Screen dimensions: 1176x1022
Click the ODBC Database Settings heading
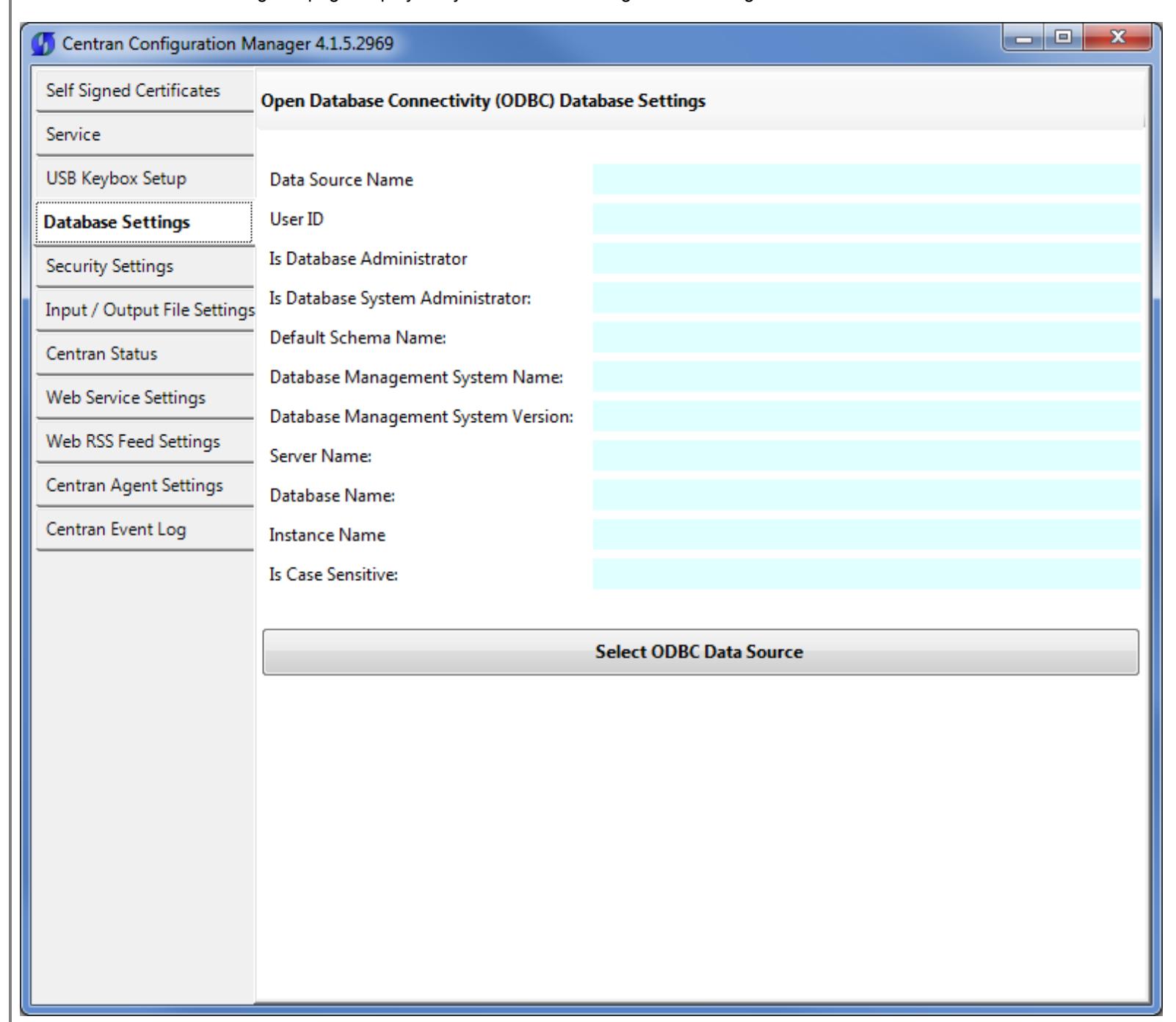tap(484, 101)
